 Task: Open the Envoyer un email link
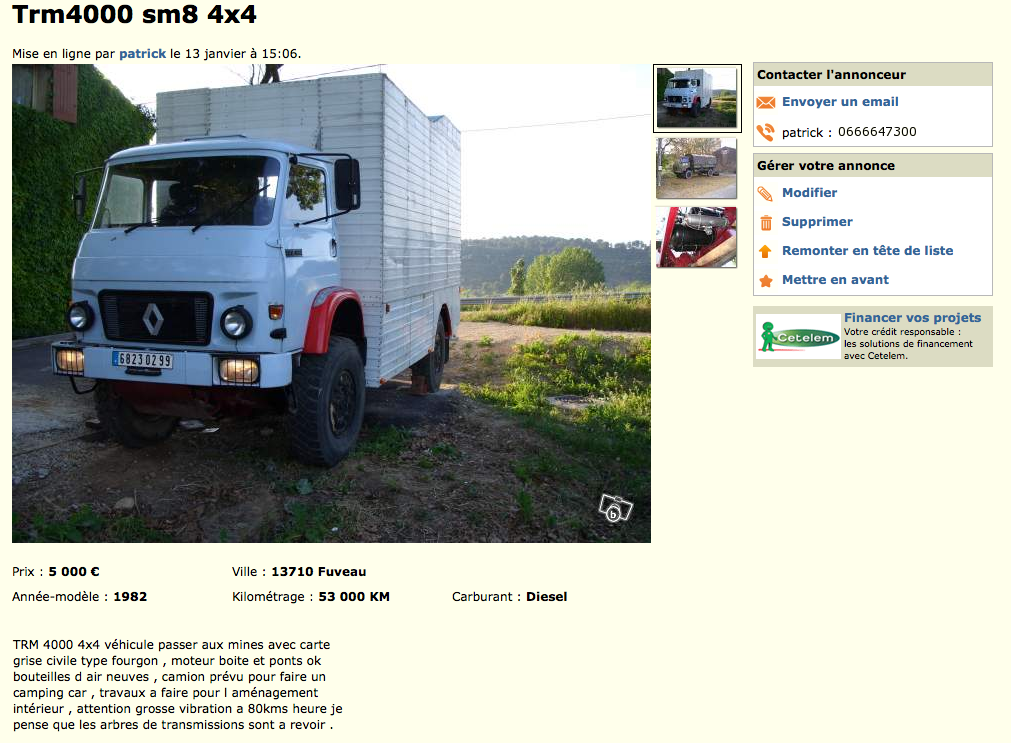pos(840,102)
